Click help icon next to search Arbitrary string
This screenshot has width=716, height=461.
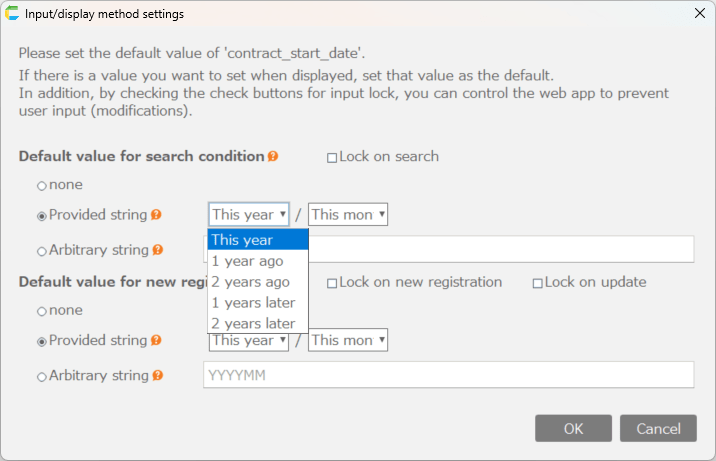pyautogui.click(x=157, y=250)
